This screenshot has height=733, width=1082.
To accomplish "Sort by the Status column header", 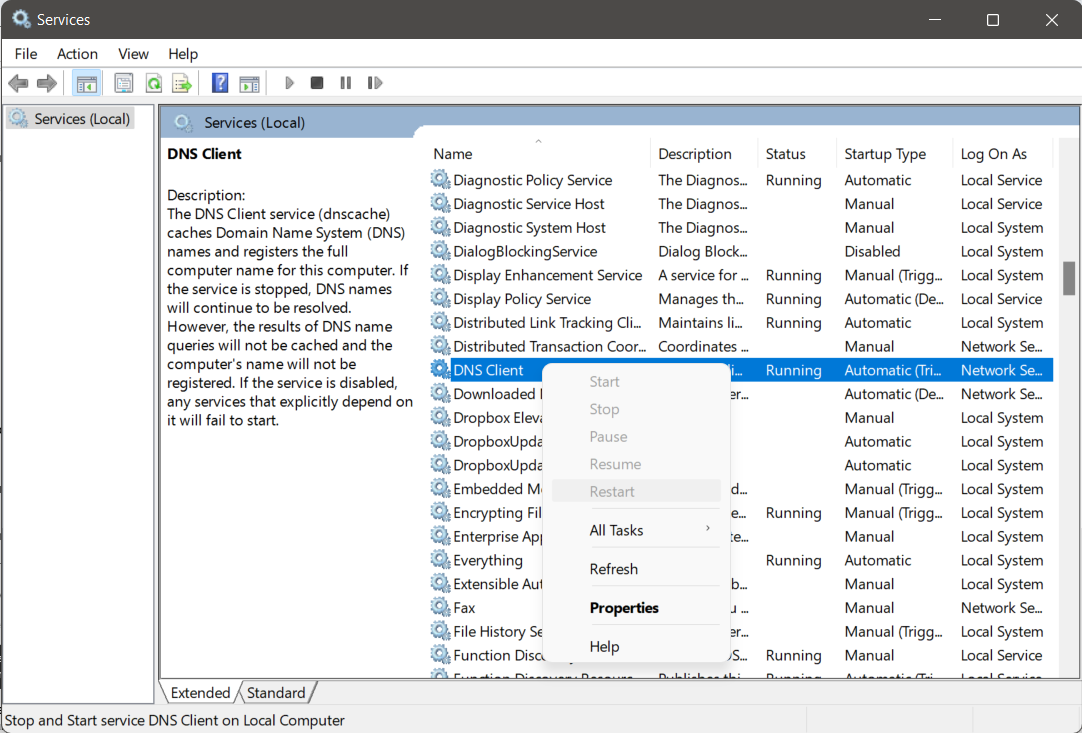I will (x=797, y=154).
